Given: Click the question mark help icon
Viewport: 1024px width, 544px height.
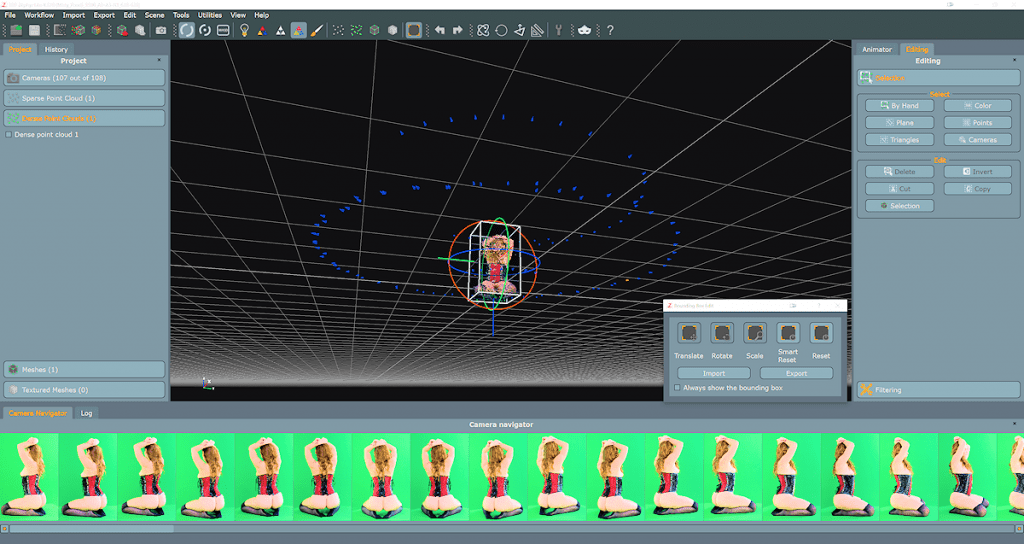Looking at the screenshot, I should (609, 30).
